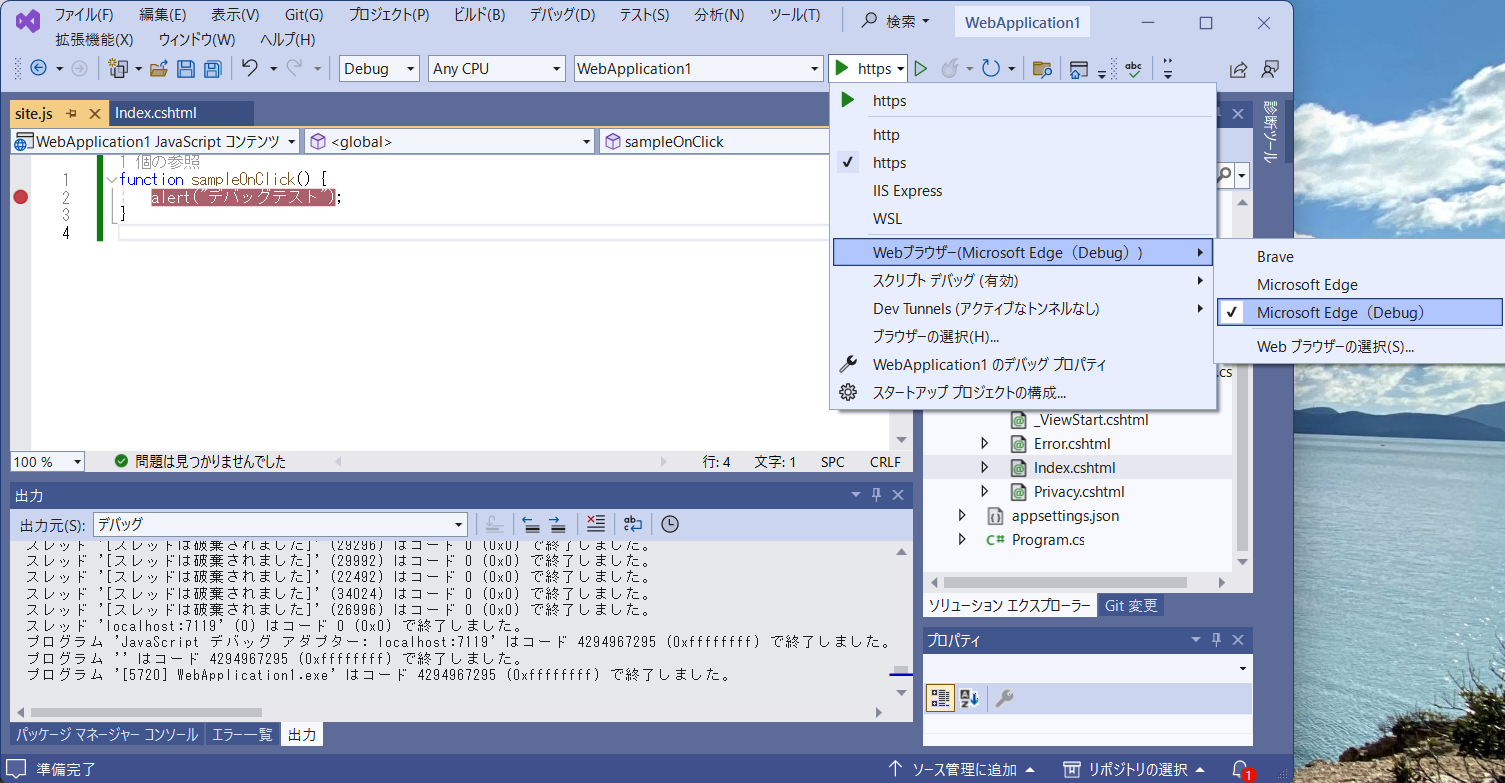Image resolution: width=1505 pixels, height=783 pixels.
Task: Pin the site.js tab
Action: [x=72, y=114]
